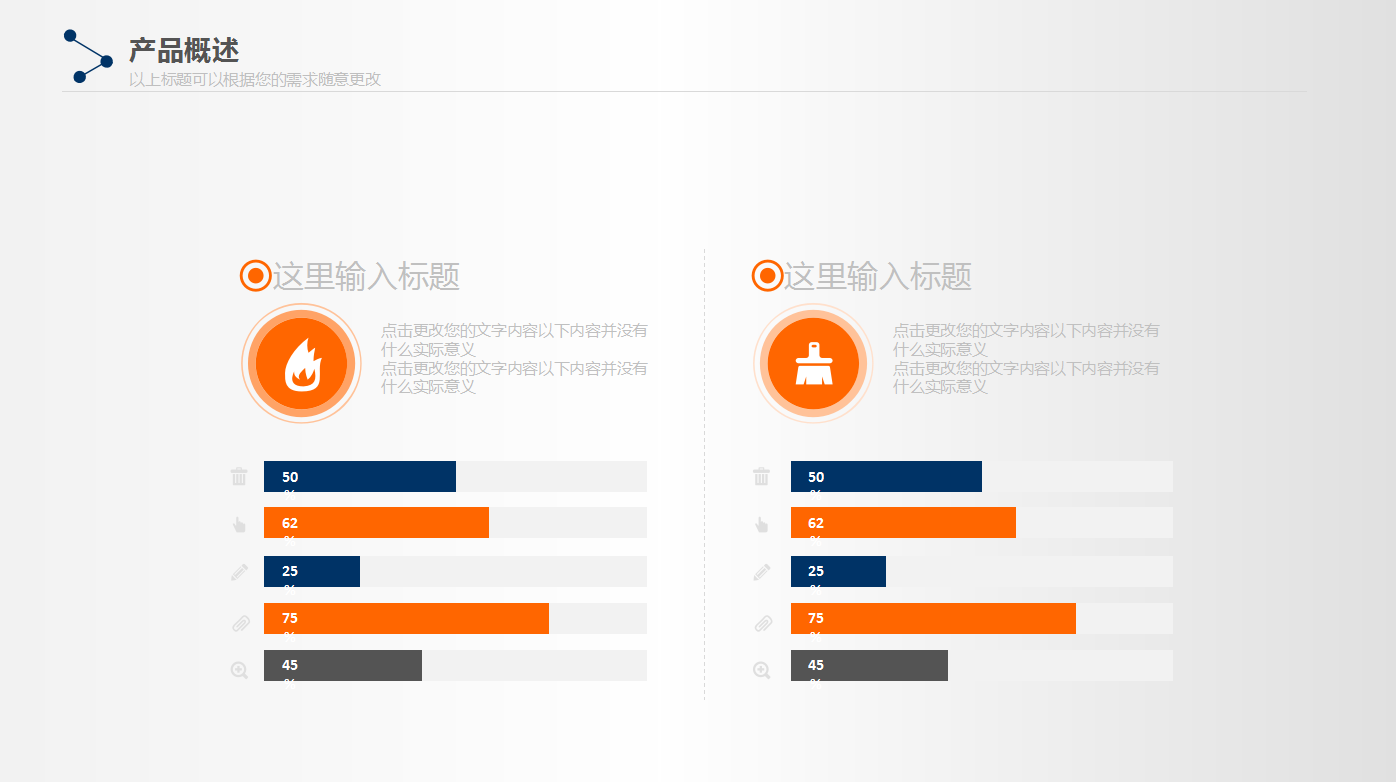Viewport: 1396px width, 782px height.
Task: Click the zoom magnifier icon in the flame section
Action: coord(239,670)
